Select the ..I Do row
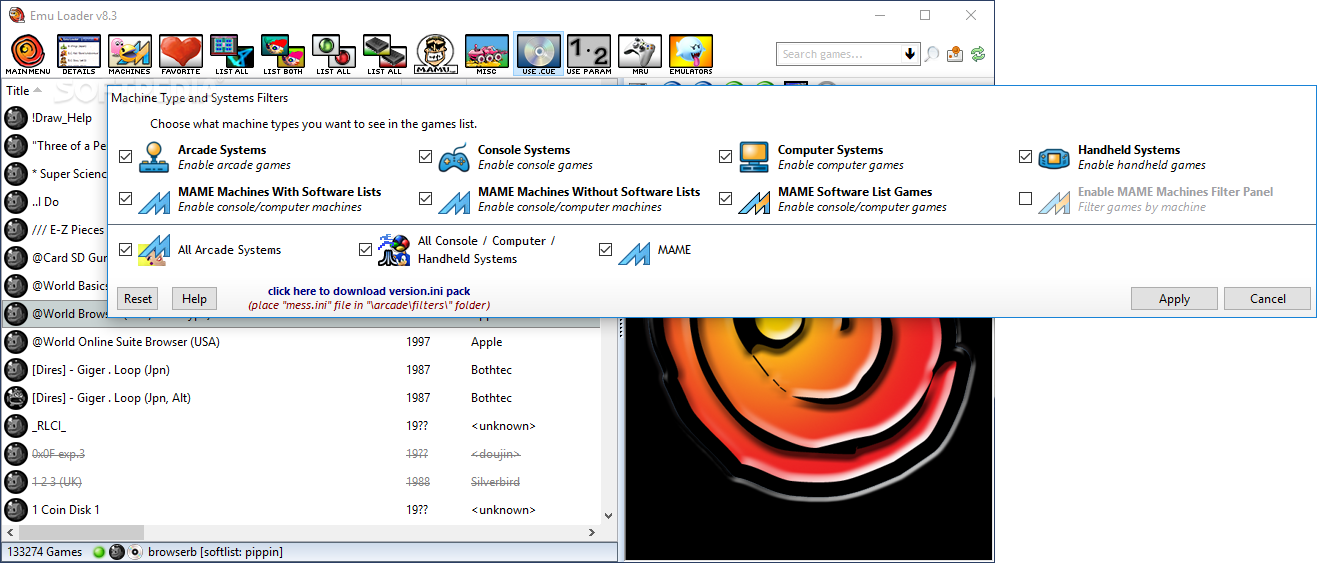 (x=54, y=202)
